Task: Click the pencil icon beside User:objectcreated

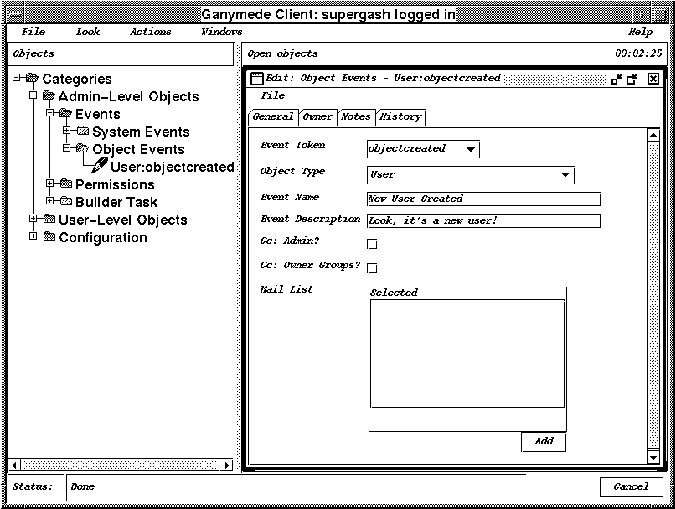Action: point(99,166)
